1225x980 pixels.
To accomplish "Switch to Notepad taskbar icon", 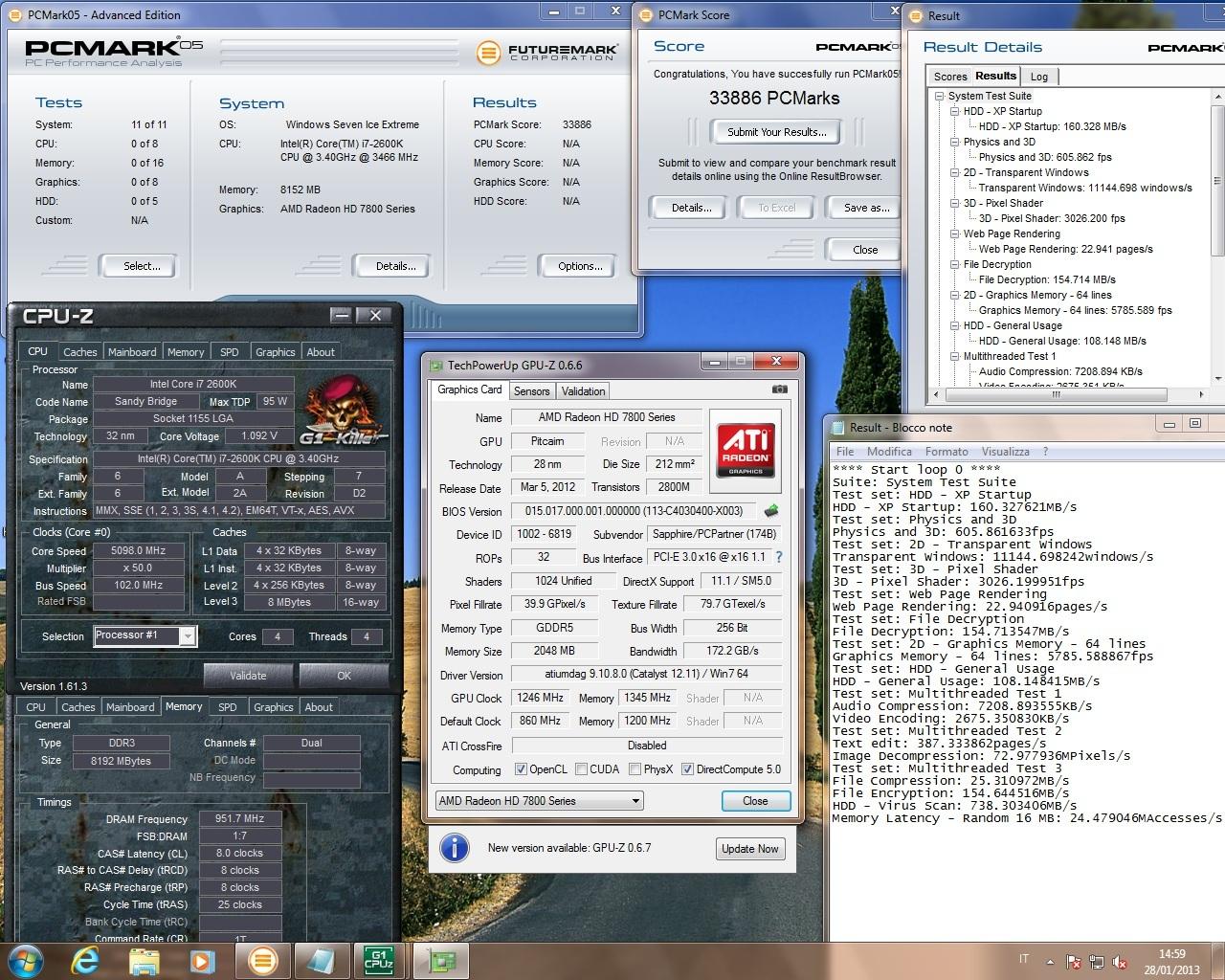I will coord(321,961).
